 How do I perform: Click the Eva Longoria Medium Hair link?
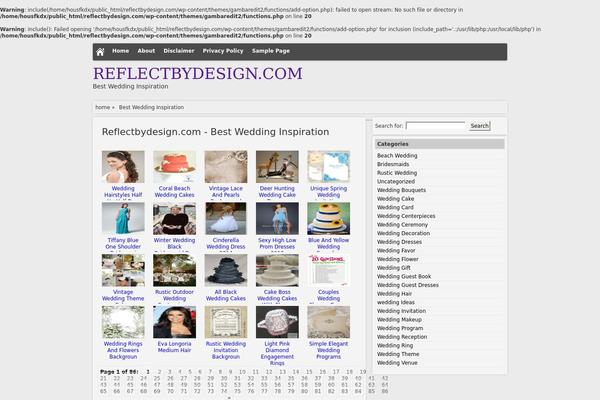click(174, 347)
